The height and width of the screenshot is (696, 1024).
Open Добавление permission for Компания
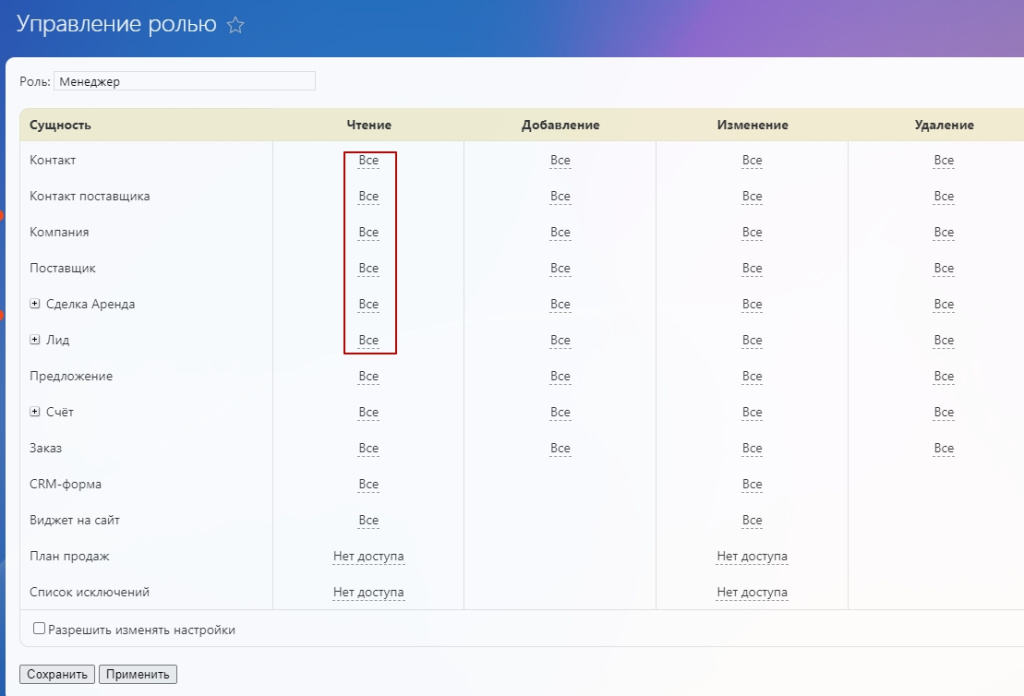pos(560,232)
